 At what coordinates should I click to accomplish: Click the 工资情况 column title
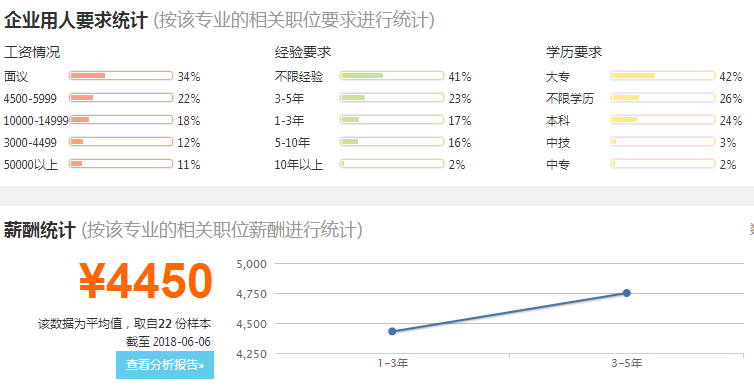click(x=32, y=52)
